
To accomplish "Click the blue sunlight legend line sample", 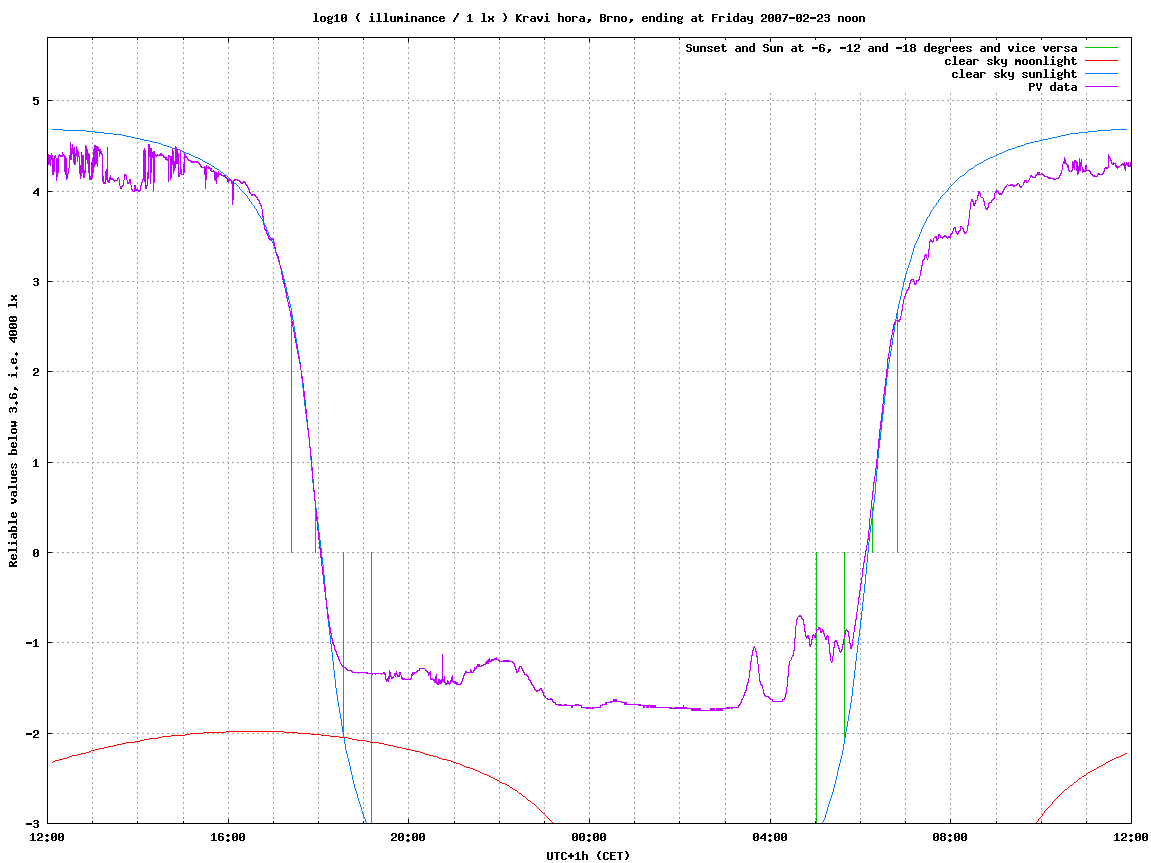I will tap(1101, 74).
